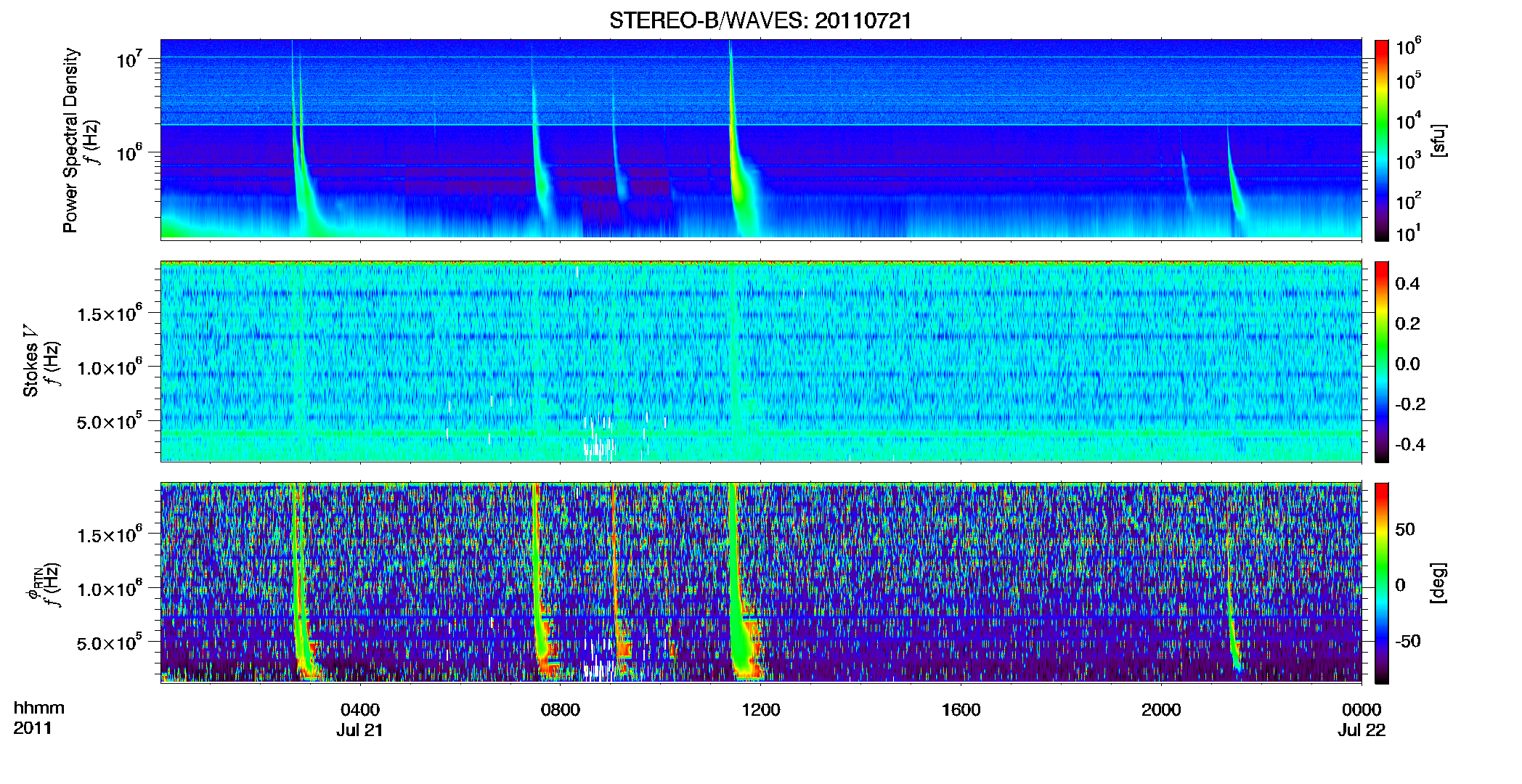The width and height of the screenshot is (1522, 784).
Task: Click the [deg] colorbar unit label
Action: 1438,583
